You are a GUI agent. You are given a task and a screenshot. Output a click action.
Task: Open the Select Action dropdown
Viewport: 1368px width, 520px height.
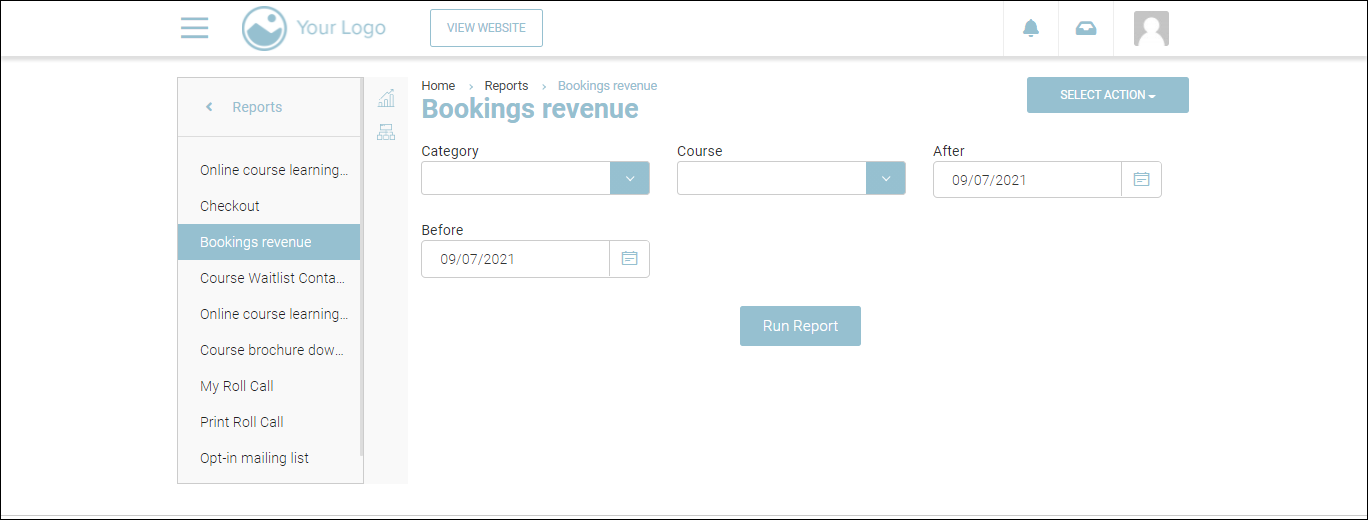coord(1107,95)
